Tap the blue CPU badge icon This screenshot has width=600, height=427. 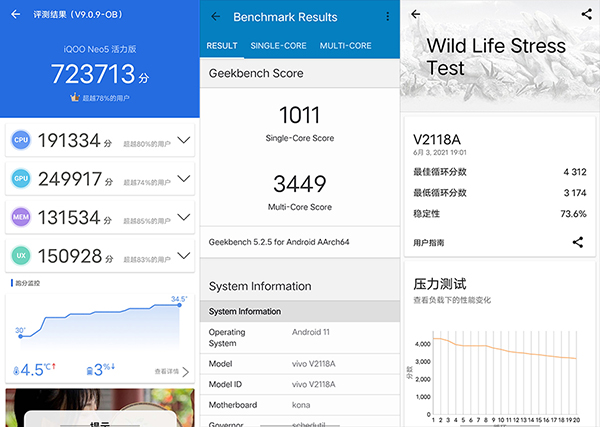pyautogui.click(x=19, y=142)
